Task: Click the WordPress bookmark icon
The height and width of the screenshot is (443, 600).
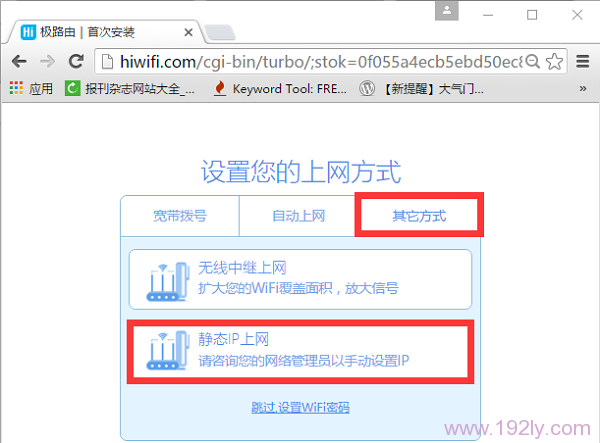Action: click(x=367, y=88)
